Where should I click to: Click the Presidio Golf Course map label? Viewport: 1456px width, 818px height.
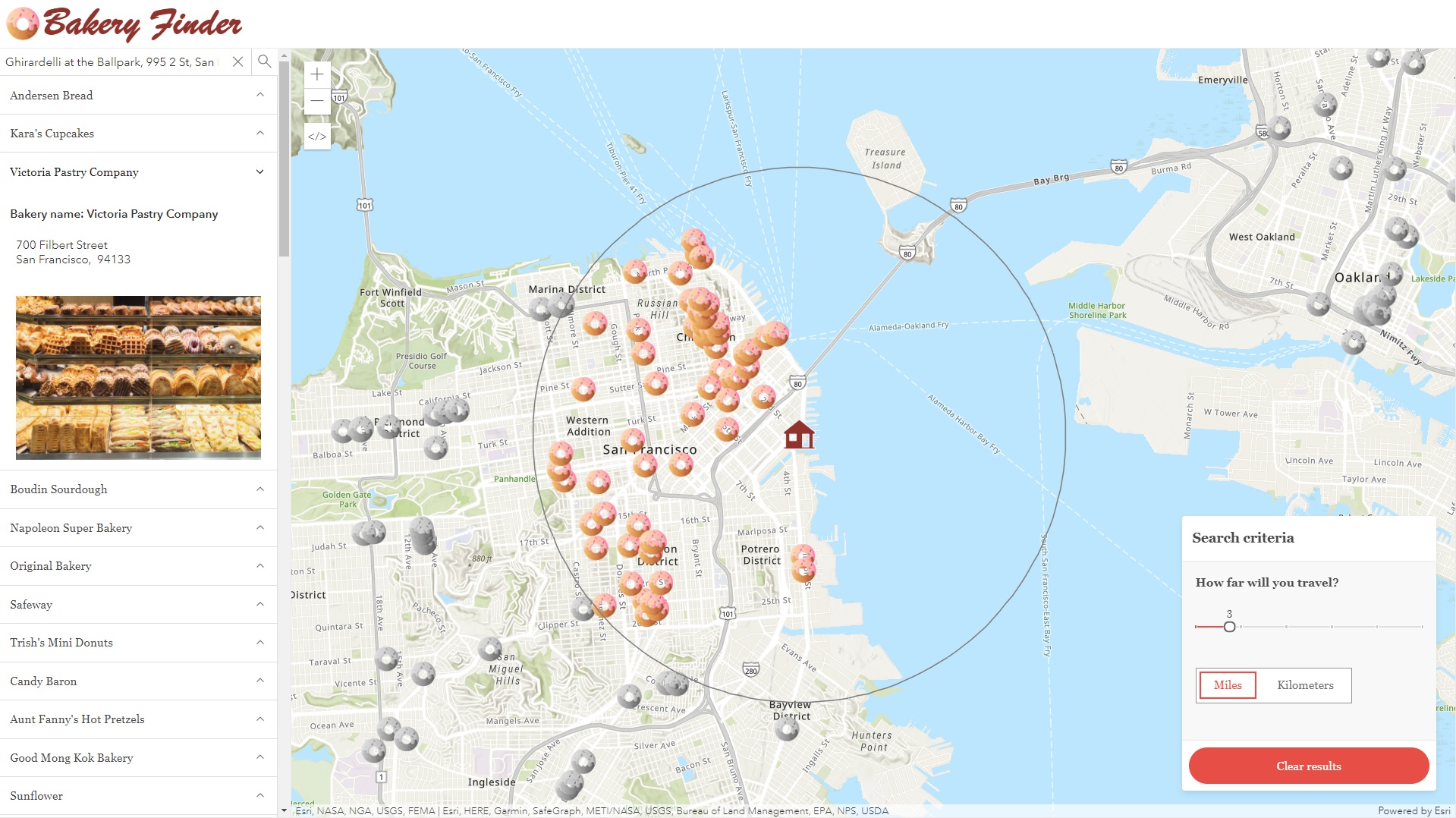click(x=421, y=360)
